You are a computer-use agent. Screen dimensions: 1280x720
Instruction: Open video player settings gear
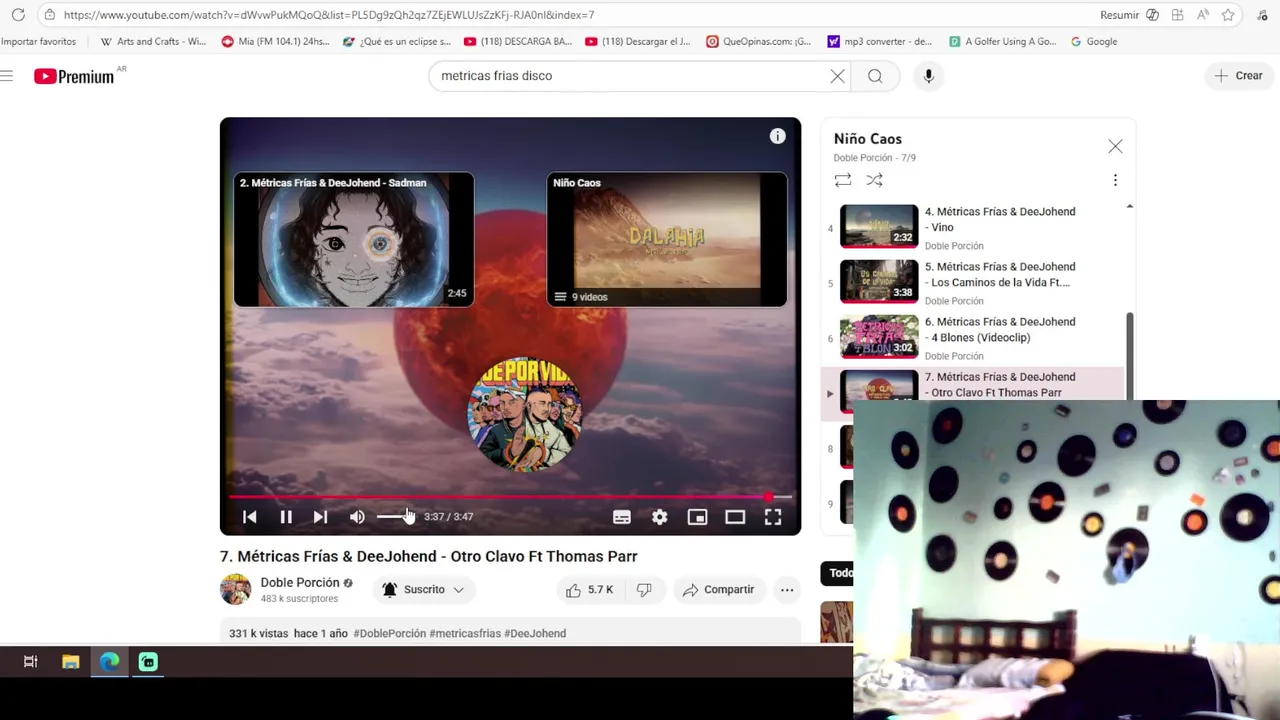click(x=660, y=517)
